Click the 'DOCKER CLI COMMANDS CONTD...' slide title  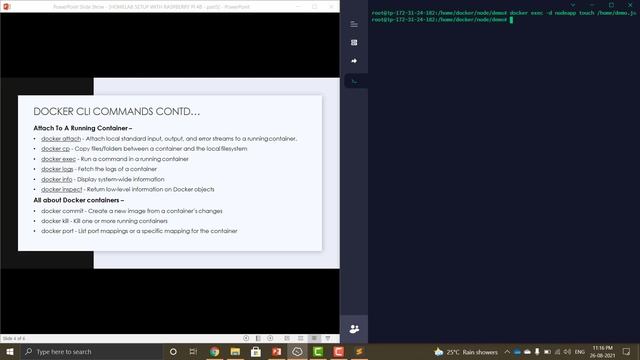point(117,111)
